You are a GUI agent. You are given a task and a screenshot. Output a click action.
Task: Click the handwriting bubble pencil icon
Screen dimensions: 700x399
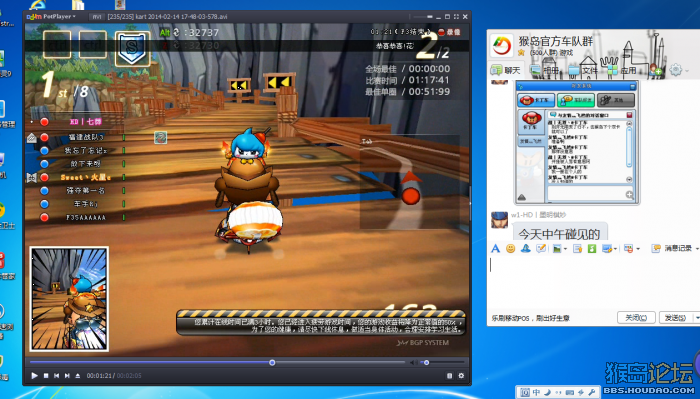click(541, 248)
